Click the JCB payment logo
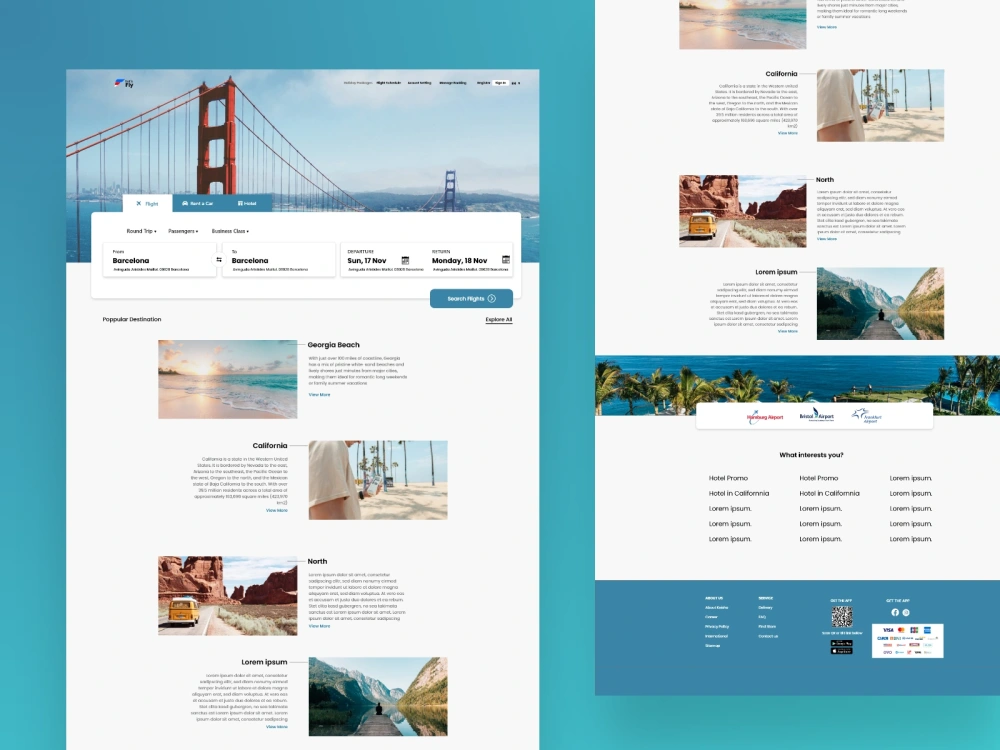 [x=914, y=629]
